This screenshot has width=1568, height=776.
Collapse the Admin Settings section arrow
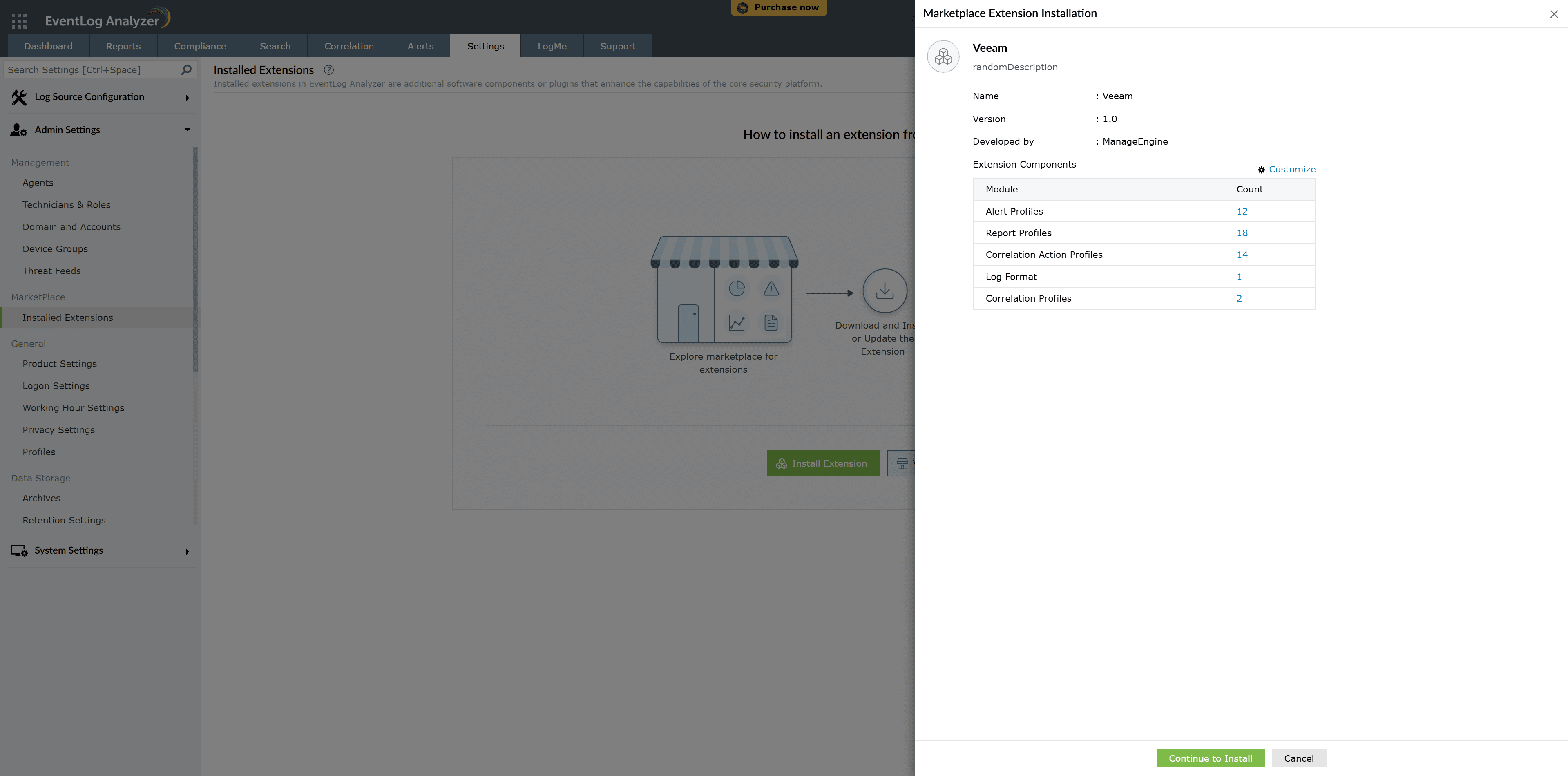[x=187, y=130]
